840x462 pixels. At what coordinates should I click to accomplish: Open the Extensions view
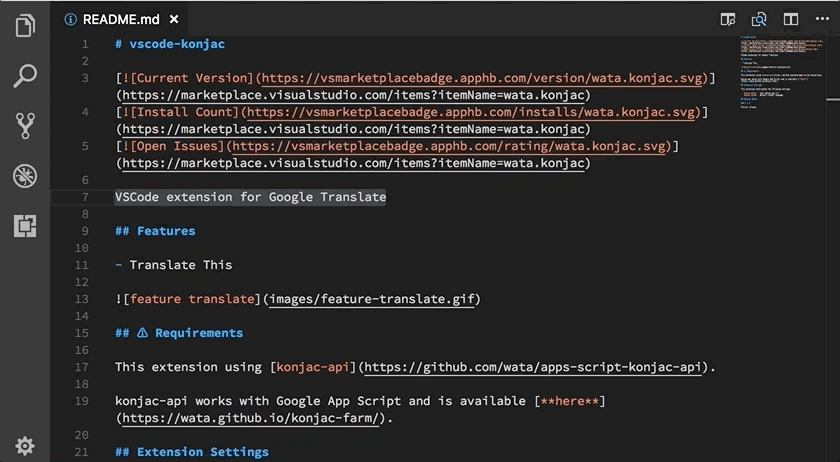click(25, 226)
